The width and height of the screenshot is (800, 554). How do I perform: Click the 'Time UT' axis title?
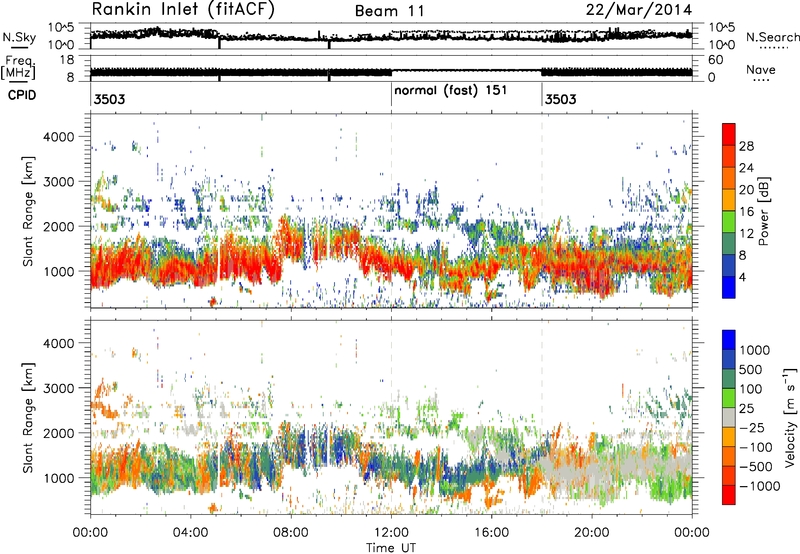coord(391,547)
